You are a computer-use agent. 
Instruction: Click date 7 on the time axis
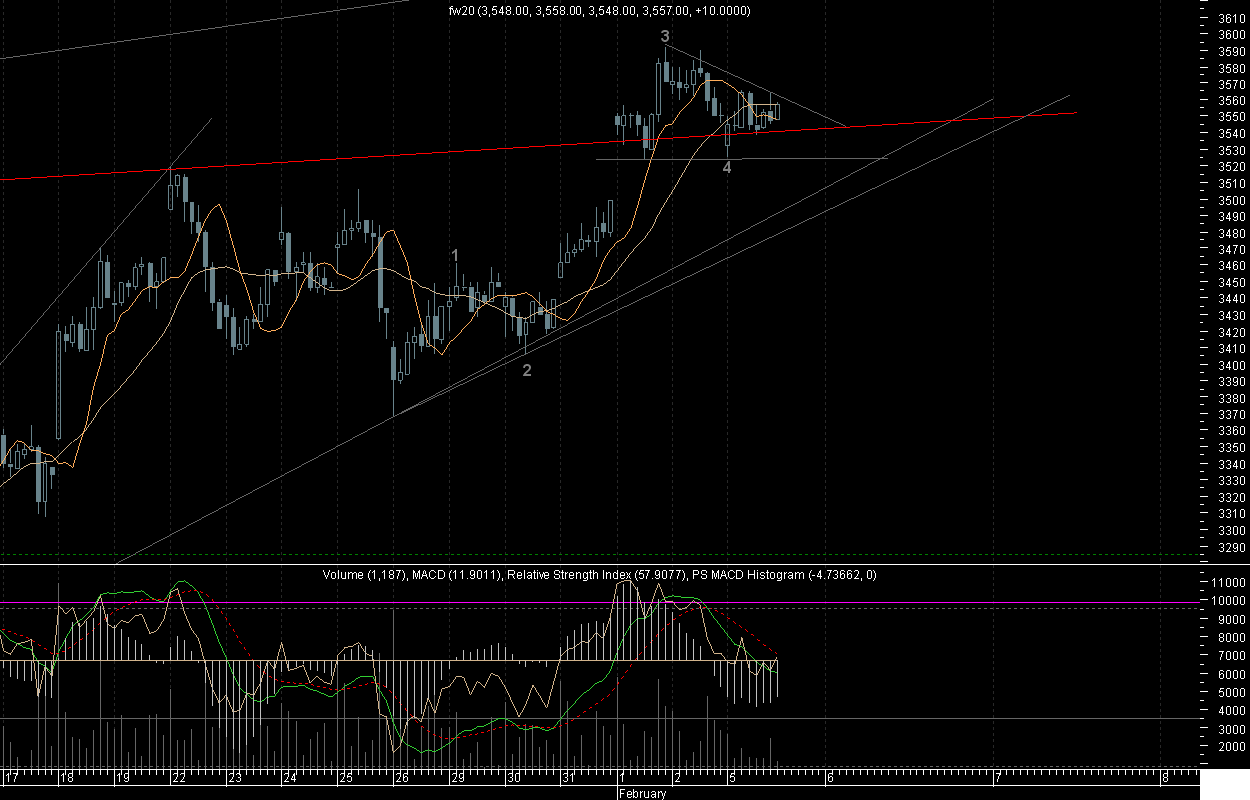click(x=997, y=778)
